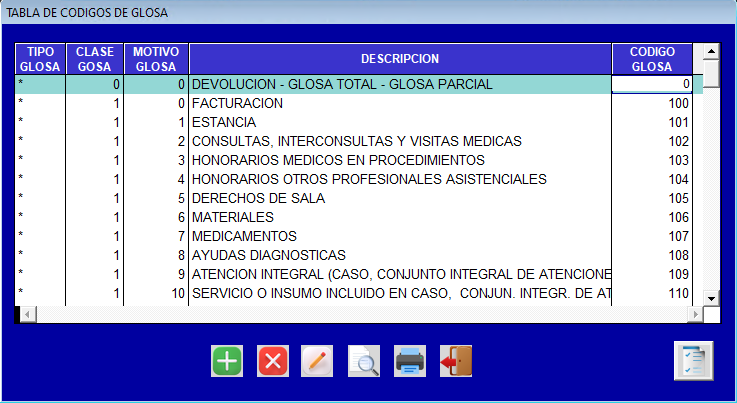Screen dimensions: 737x403
Task: Click the pencil edit record icon
Action: (x=317, y=361)
